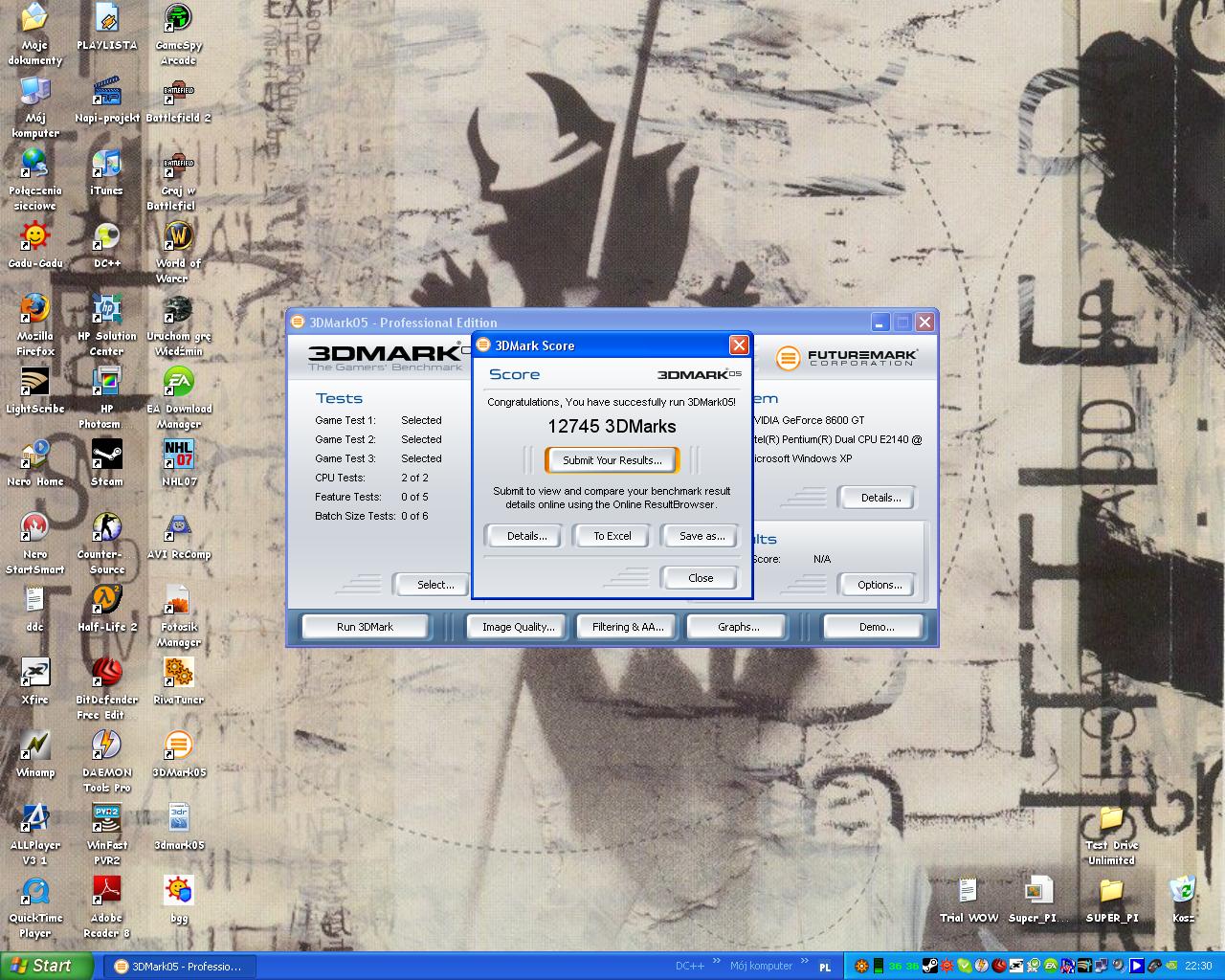Open the uppercase SUPER_PI folder
This screenshot has width=1225, height=980.
click(x=1111, y=900)
